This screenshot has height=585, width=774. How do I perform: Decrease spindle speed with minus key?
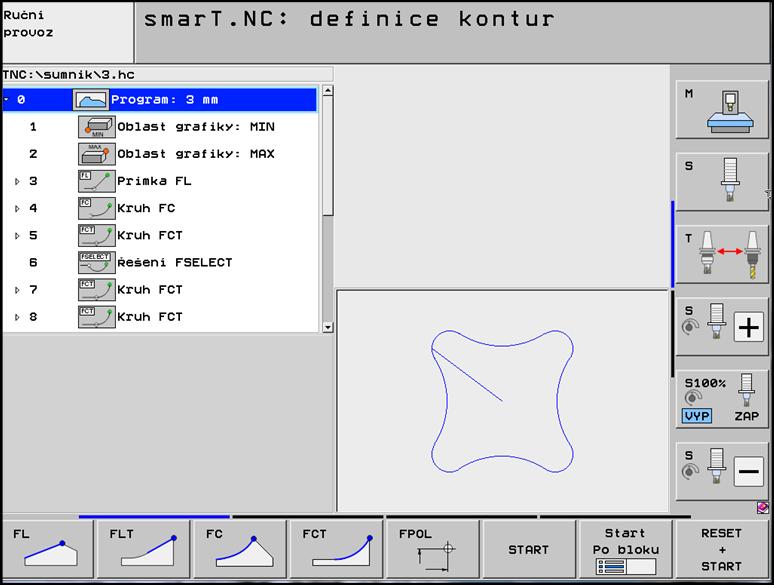(721, 471)
